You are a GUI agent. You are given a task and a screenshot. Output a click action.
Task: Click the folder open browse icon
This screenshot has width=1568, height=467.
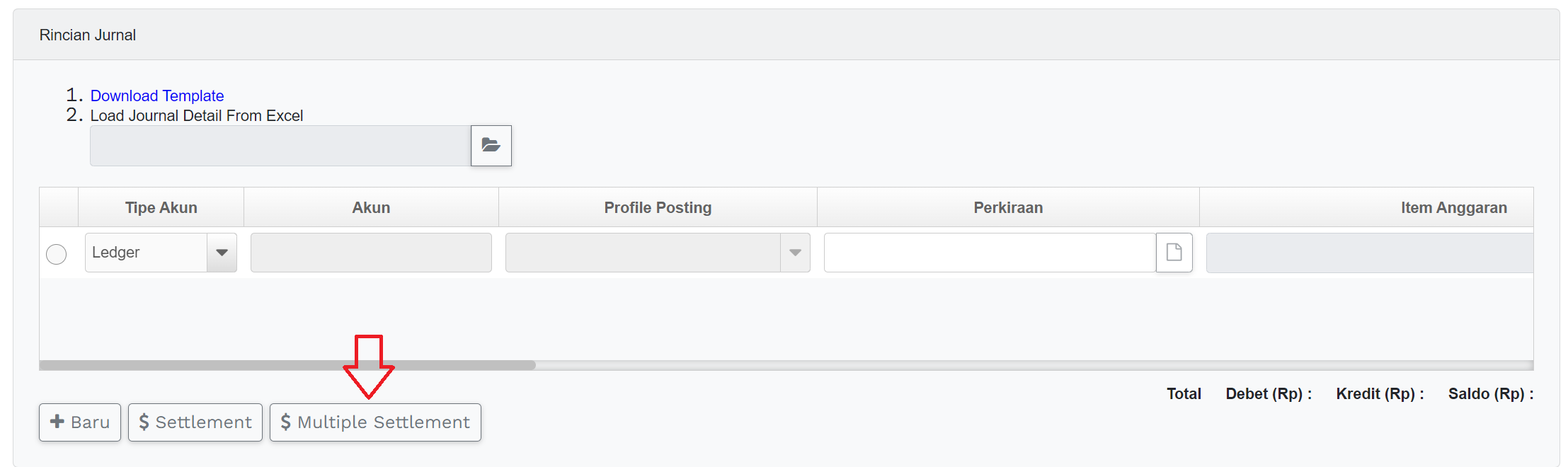coord(491,146)
